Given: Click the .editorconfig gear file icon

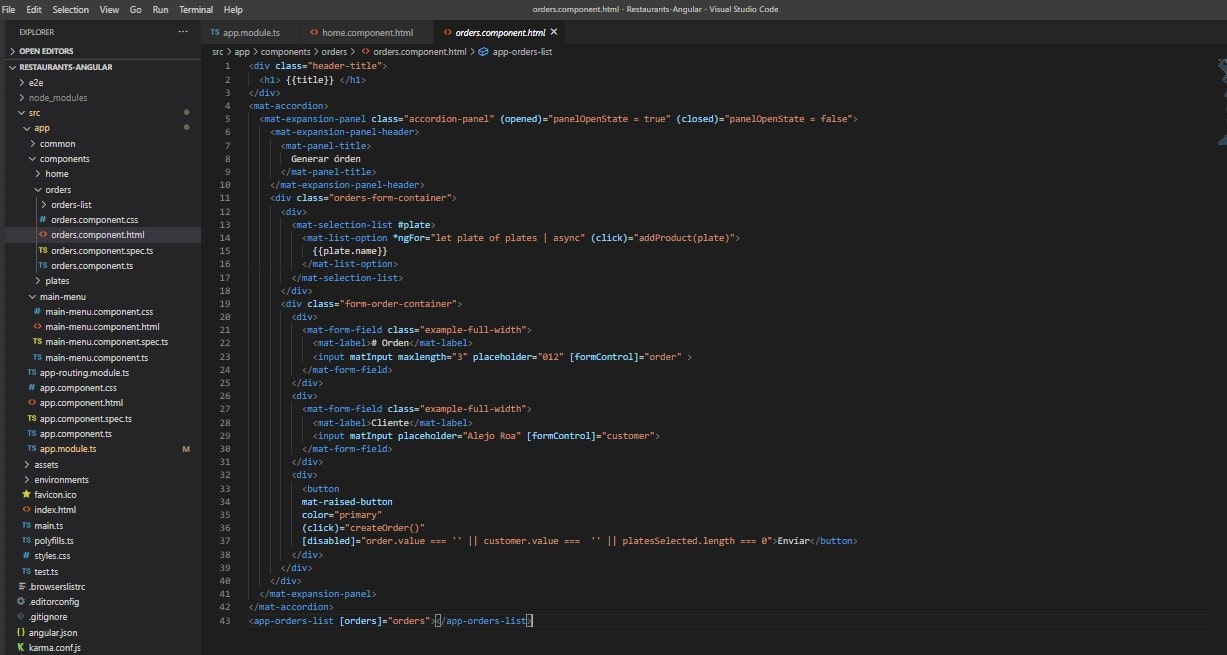Looking at the screenshot, I should coord(20,601).
